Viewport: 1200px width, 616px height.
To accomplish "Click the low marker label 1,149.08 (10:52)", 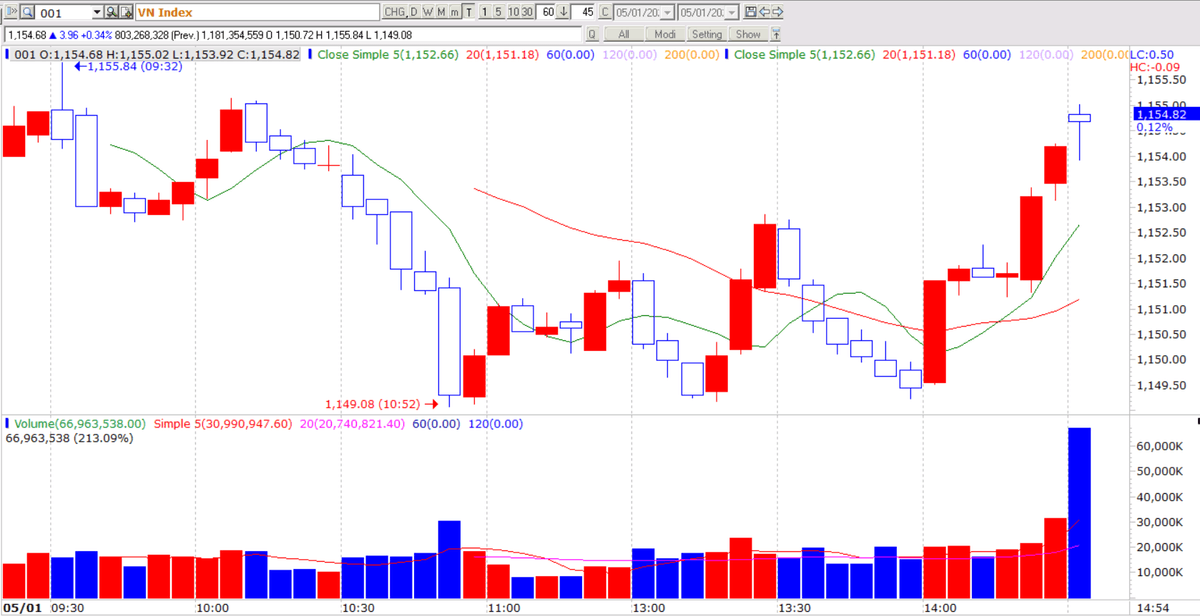I will tap(382, 404).
